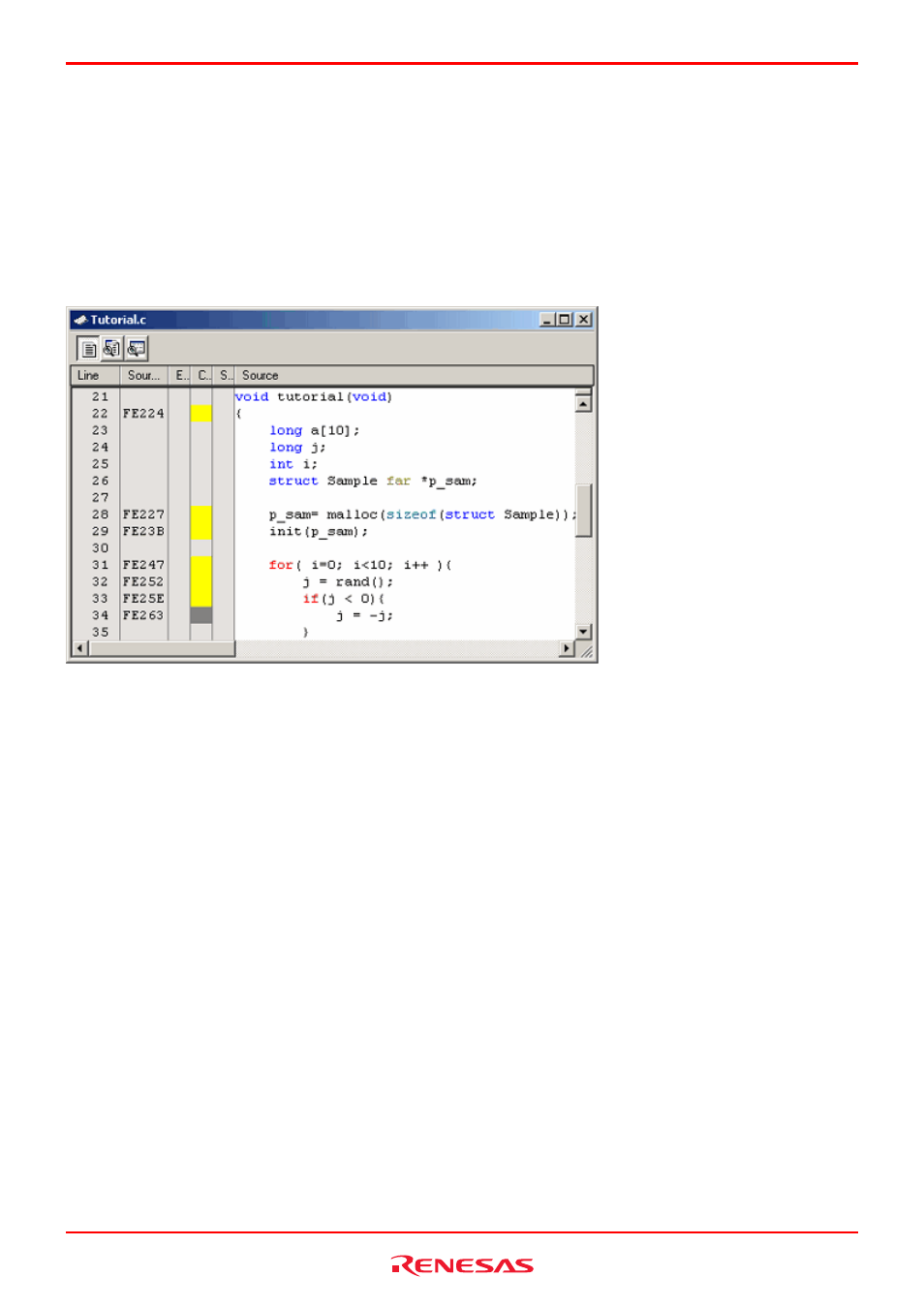Click address FE23B on line 29
Viewport: 924px width, 1308px height.
pos(143,532)
